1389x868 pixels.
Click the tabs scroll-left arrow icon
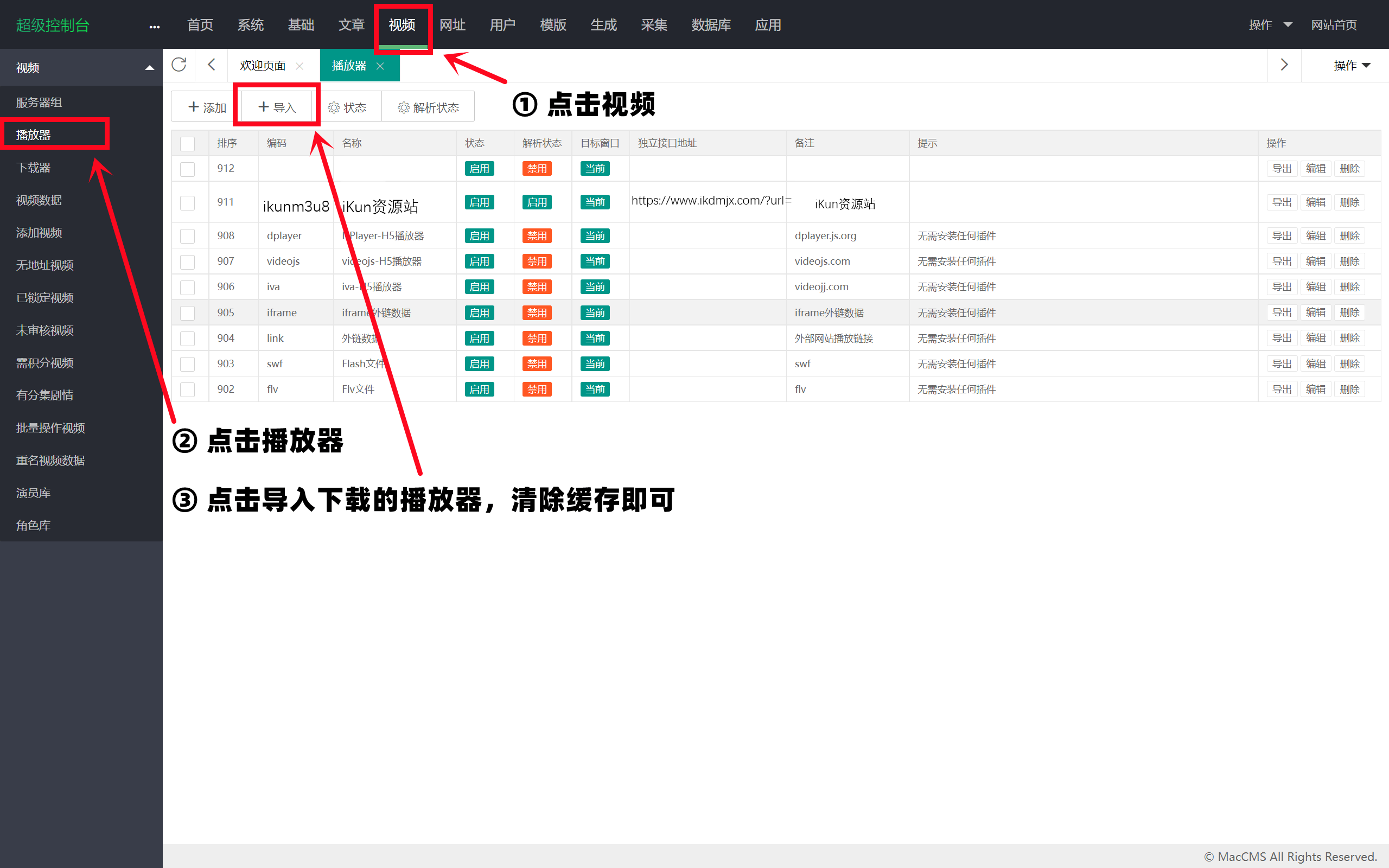pos(211,65)
